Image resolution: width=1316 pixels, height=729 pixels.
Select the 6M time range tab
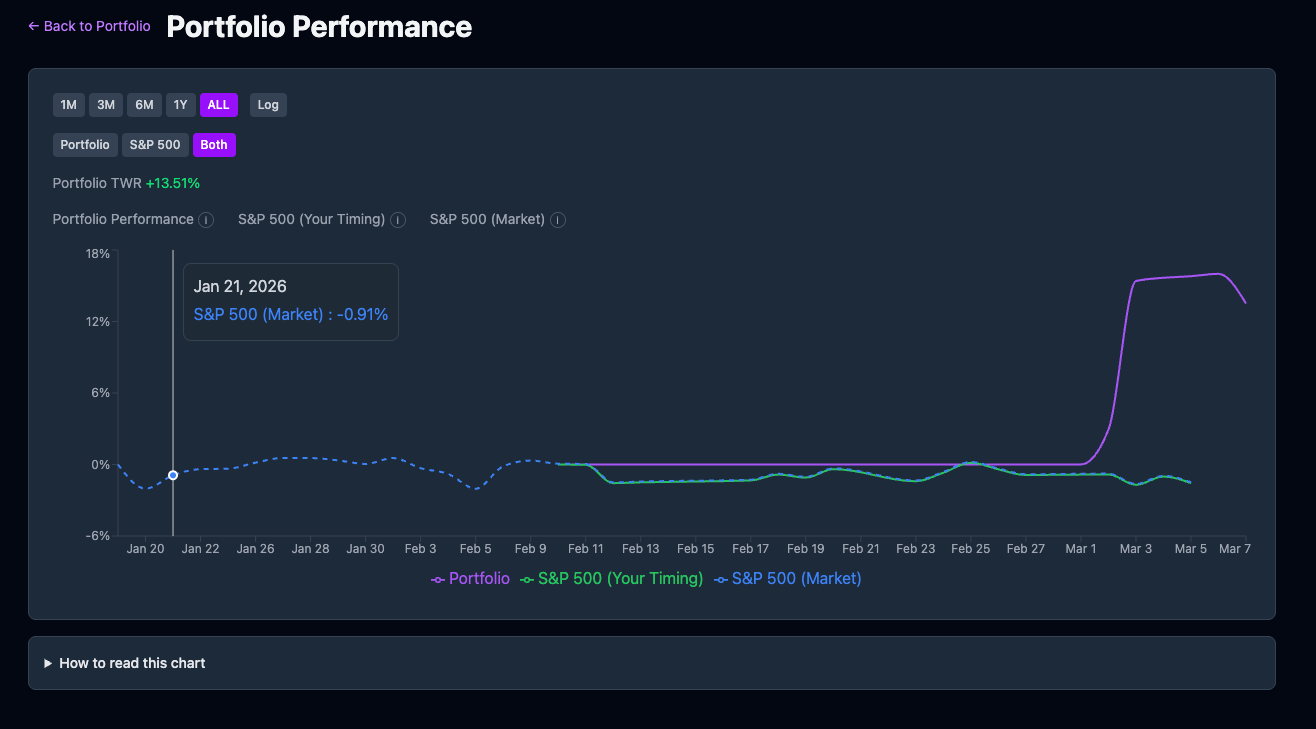(143, 104)
